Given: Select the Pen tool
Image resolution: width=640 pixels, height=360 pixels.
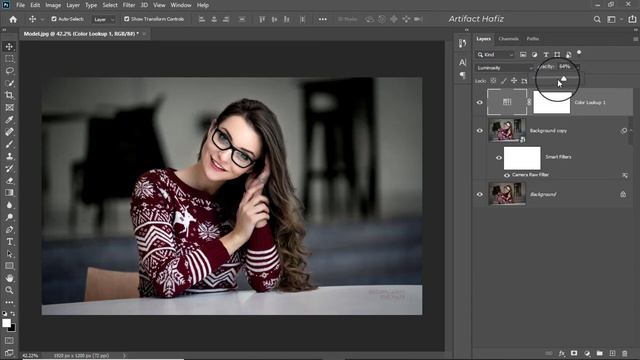Looking at the screenshot, I should pyautogui.click(x=9, y=229).
